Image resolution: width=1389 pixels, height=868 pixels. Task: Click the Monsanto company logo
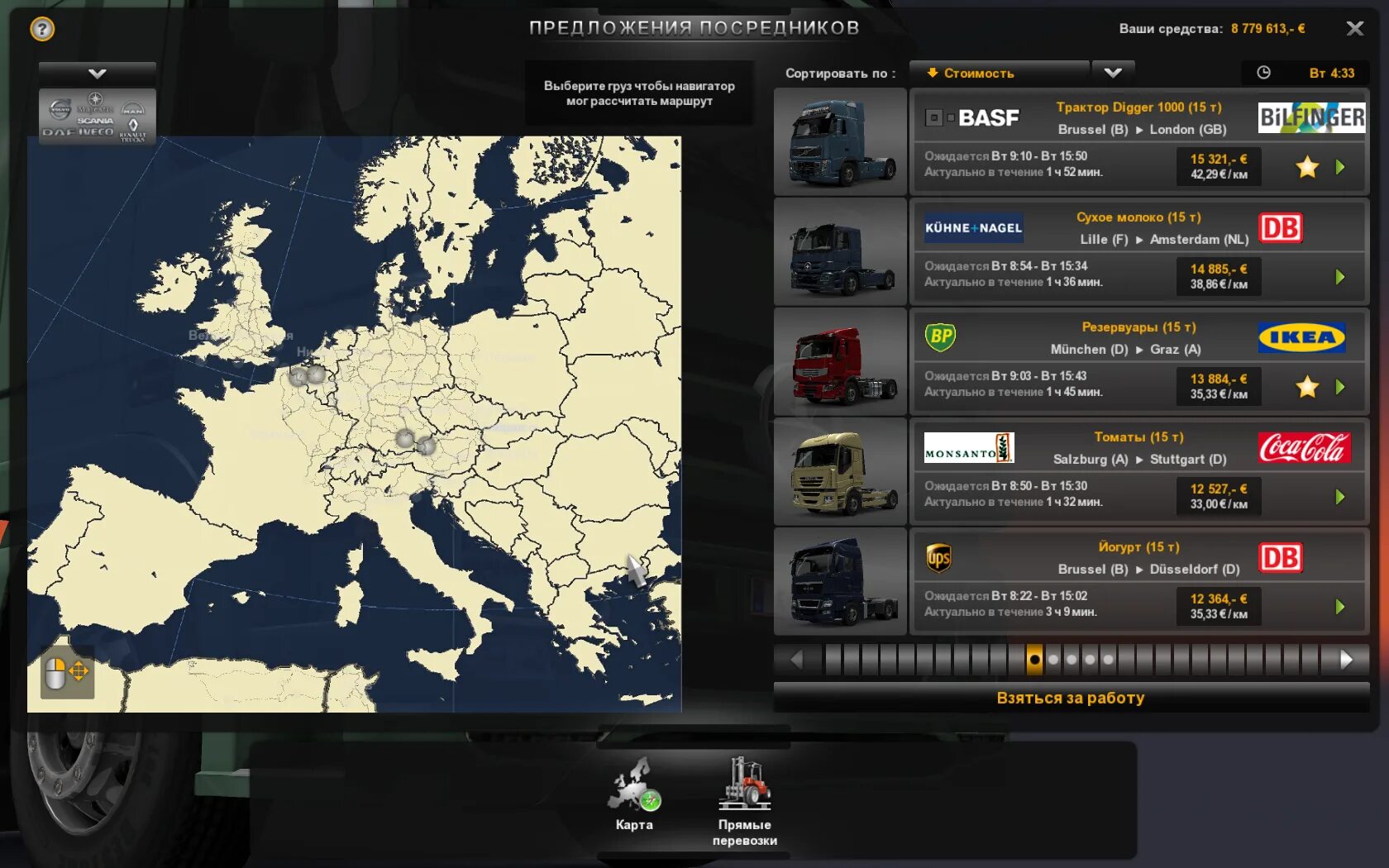coord(969,448)
